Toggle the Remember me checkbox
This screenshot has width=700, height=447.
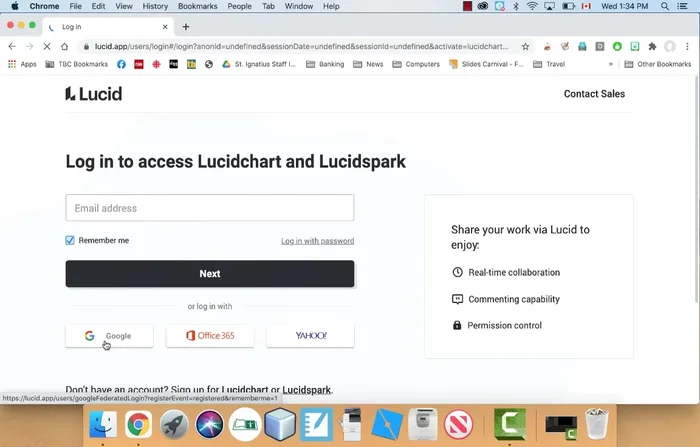[70, 240]
